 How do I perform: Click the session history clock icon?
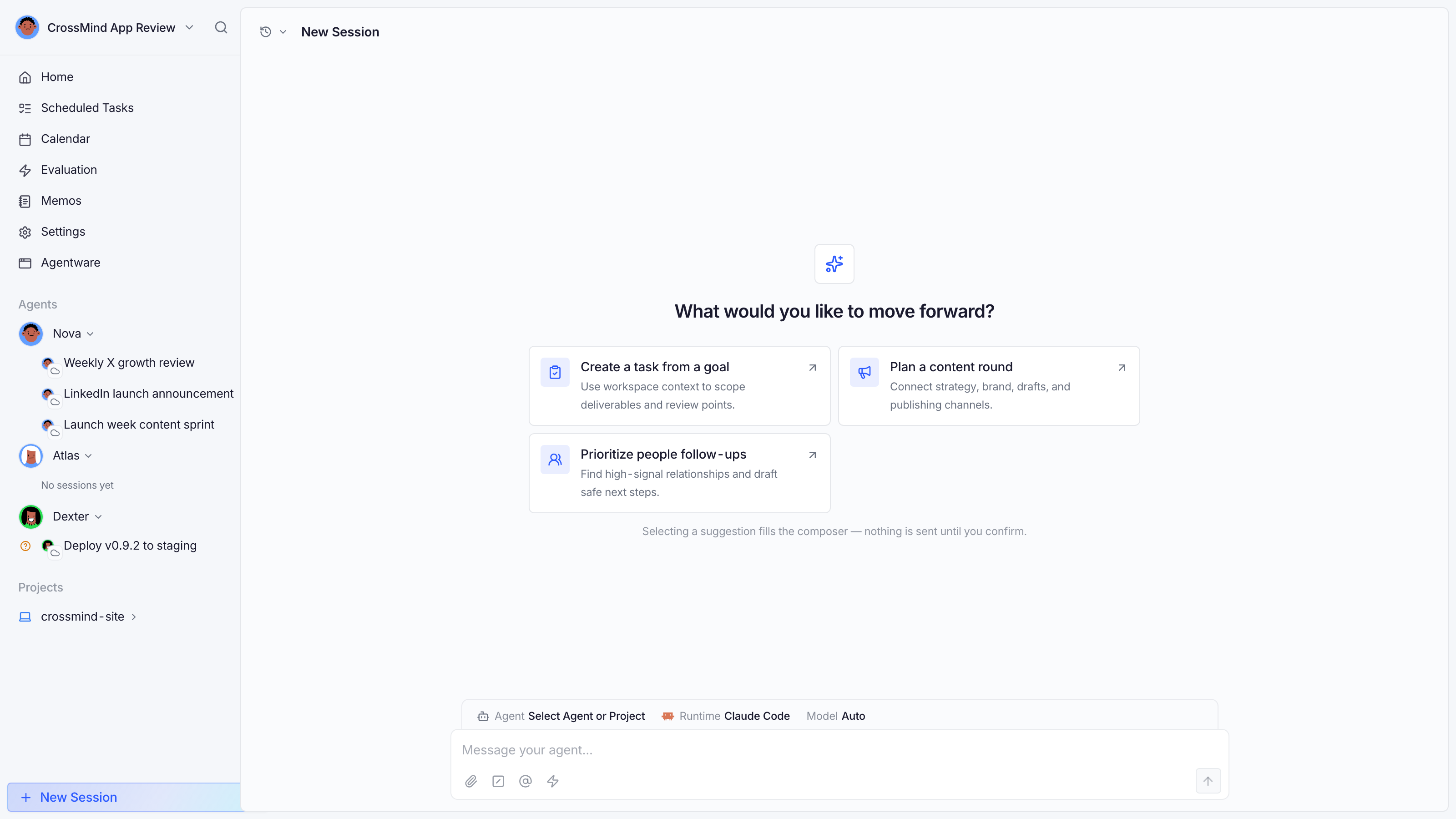click(266, 32)
